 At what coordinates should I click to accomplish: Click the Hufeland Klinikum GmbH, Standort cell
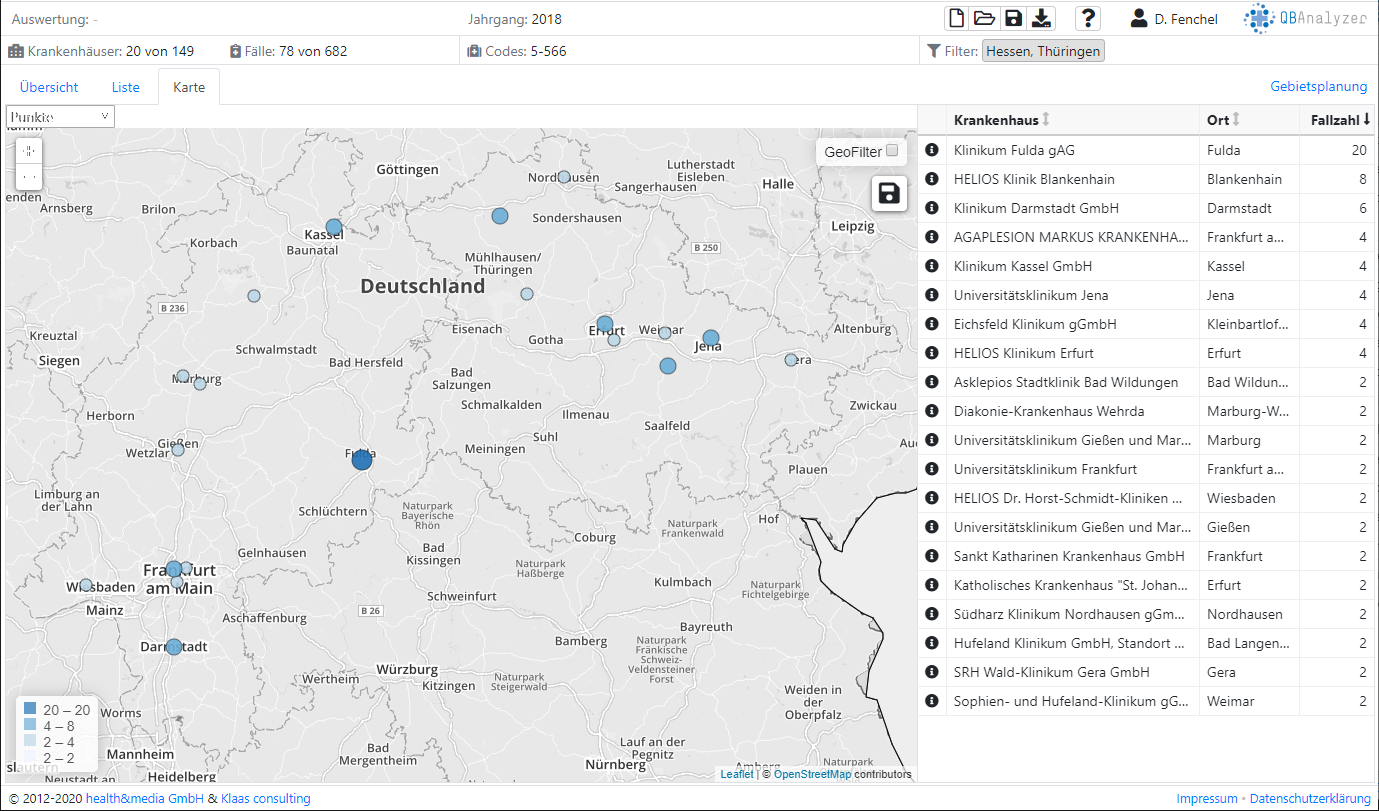(x=1072, y=643)
